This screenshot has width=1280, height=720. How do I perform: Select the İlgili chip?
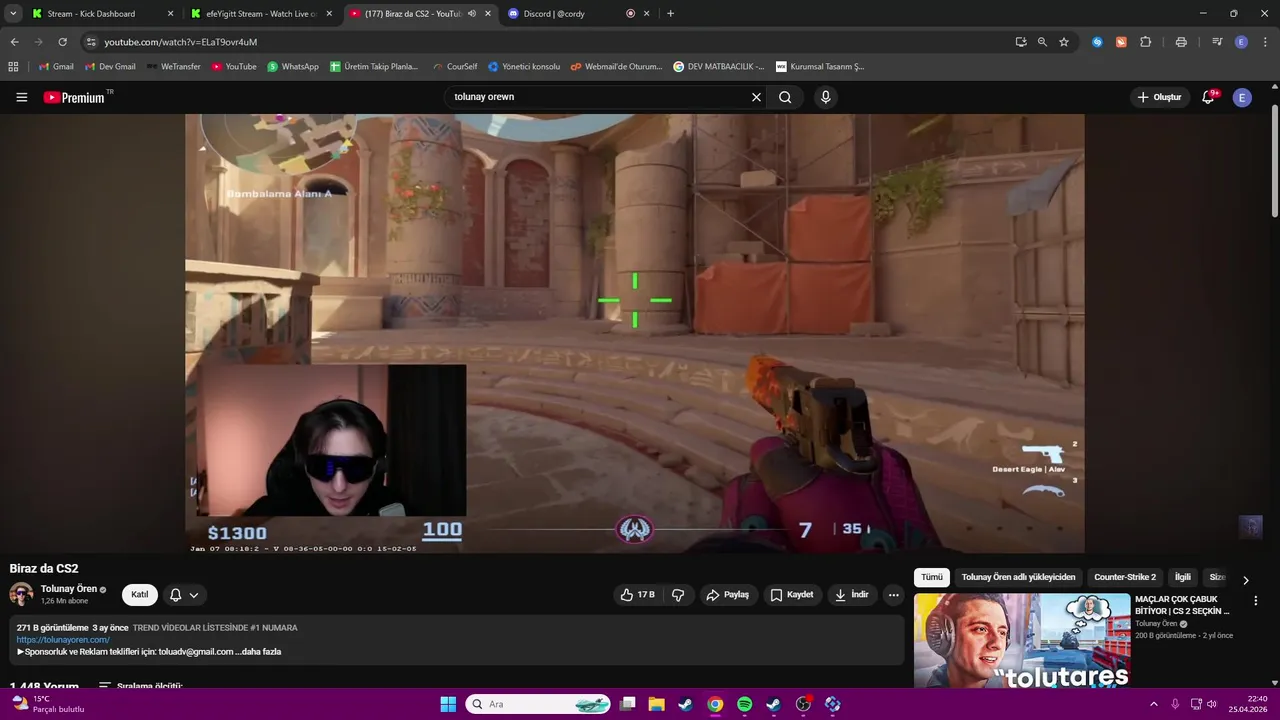pyautogui.click(x=1183, y=577)
